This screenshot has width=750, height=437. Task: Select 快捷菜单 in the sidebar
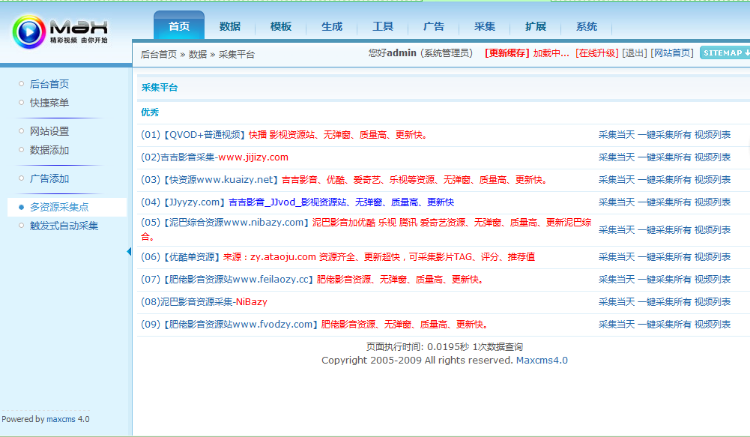click(x=49, y=103)
